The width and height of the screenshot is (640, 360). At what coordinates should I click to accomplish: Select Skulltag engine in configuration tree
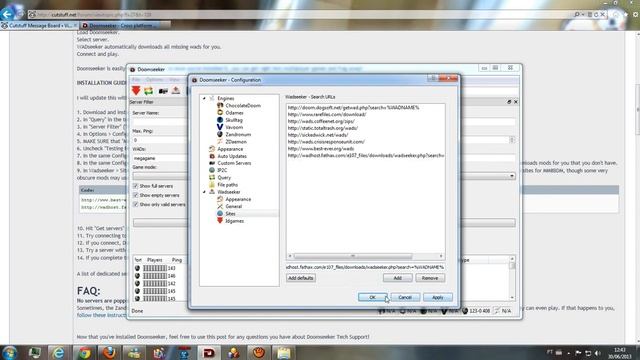coord(234,120)
